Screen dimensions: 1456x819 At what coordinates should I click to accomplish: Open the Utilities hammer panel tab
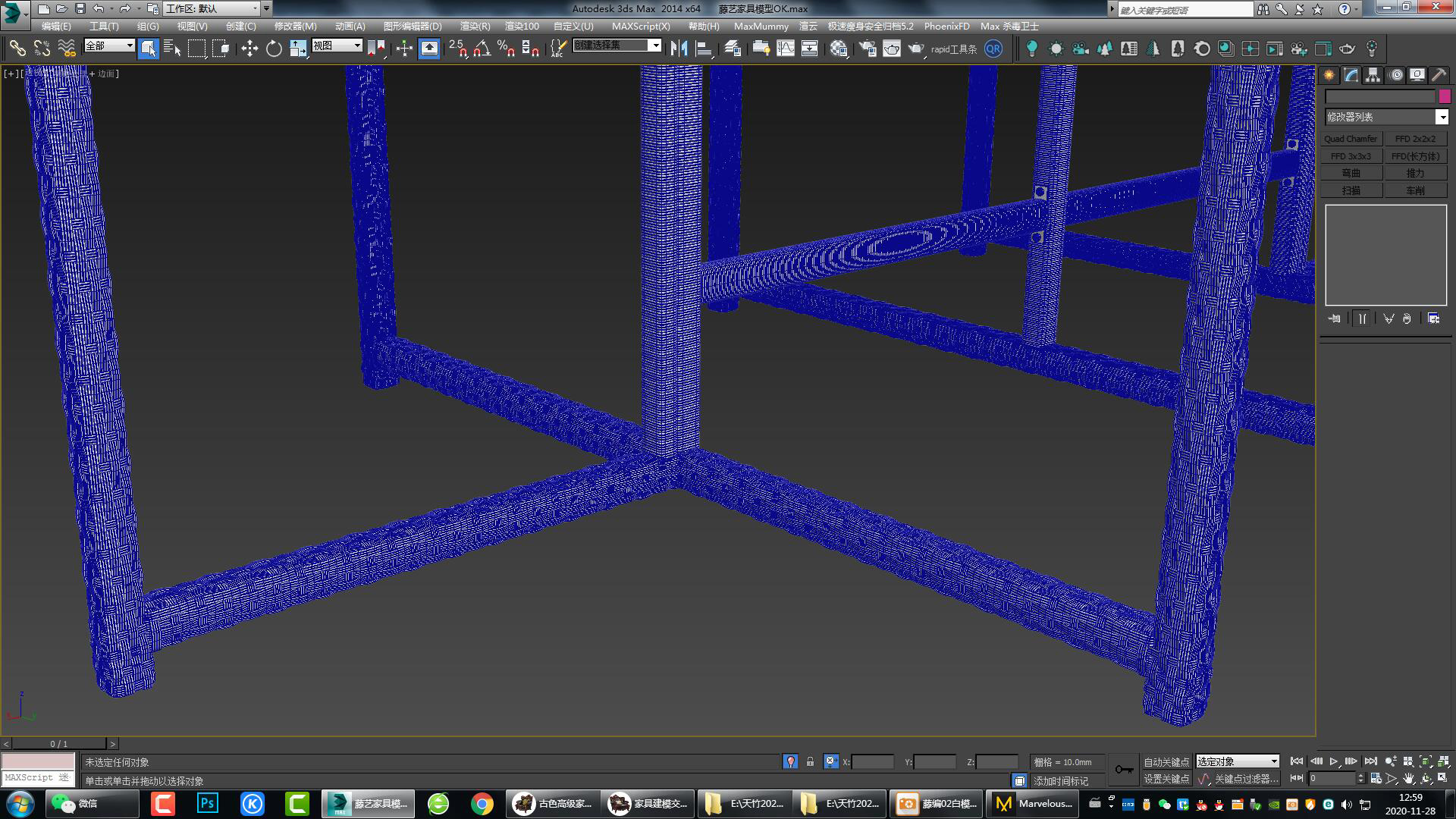click(1439, 75)
